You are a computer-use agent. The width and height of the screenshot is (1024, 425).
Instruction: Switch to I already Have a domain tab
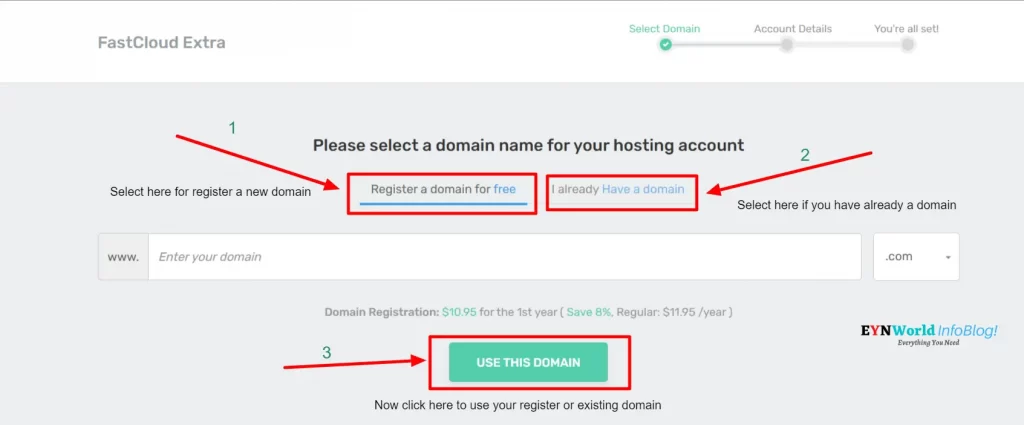point(618,190)
